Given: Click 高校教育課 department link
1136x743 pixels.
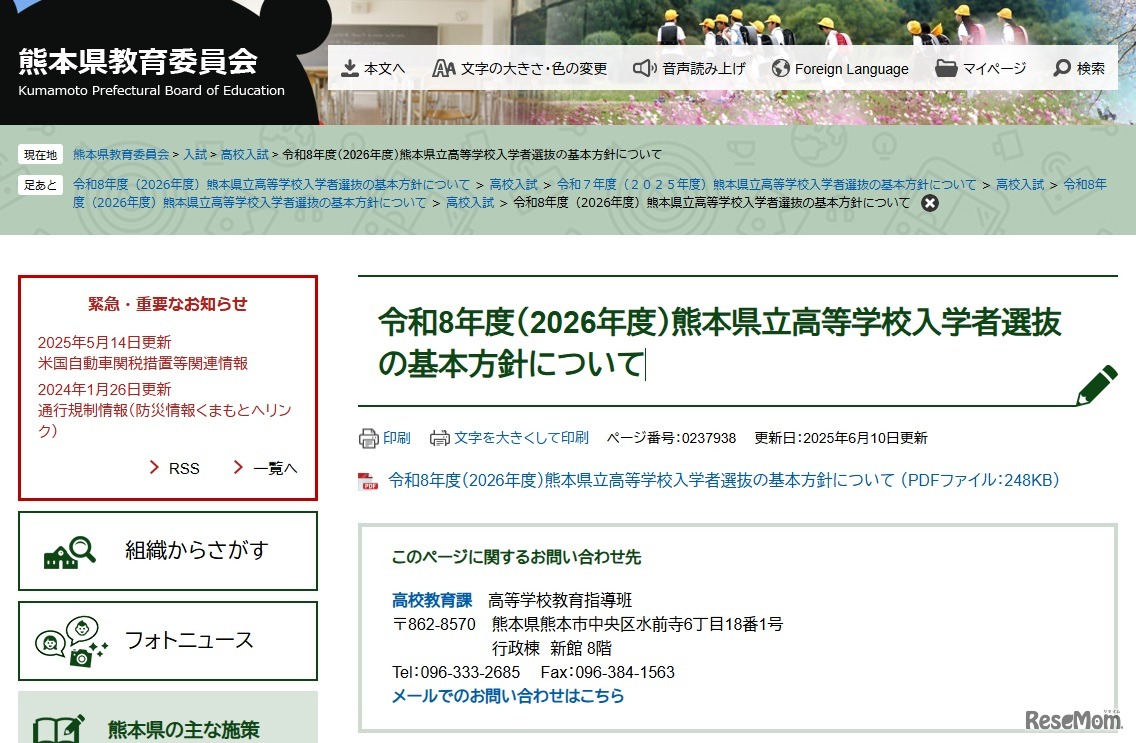Looking at the screenshot, I should (x=431, y=600).
